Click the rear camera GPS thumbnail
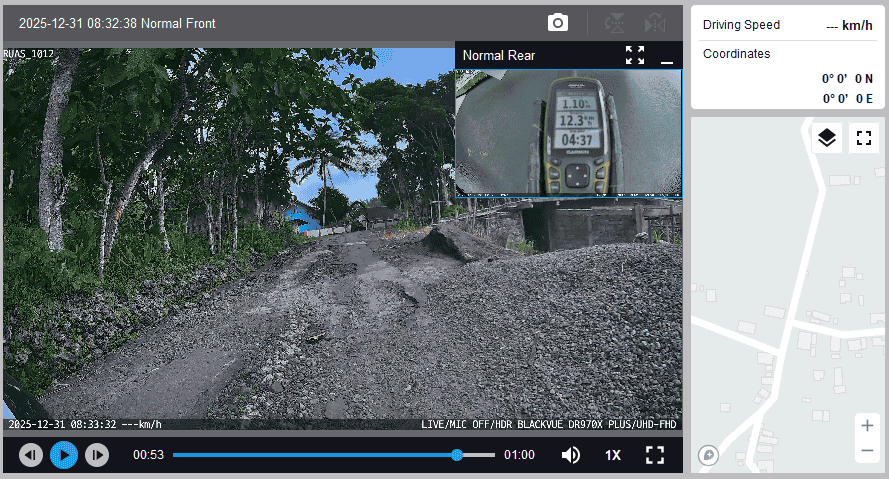Screen dimensions: 889x479 pos(568,132)
